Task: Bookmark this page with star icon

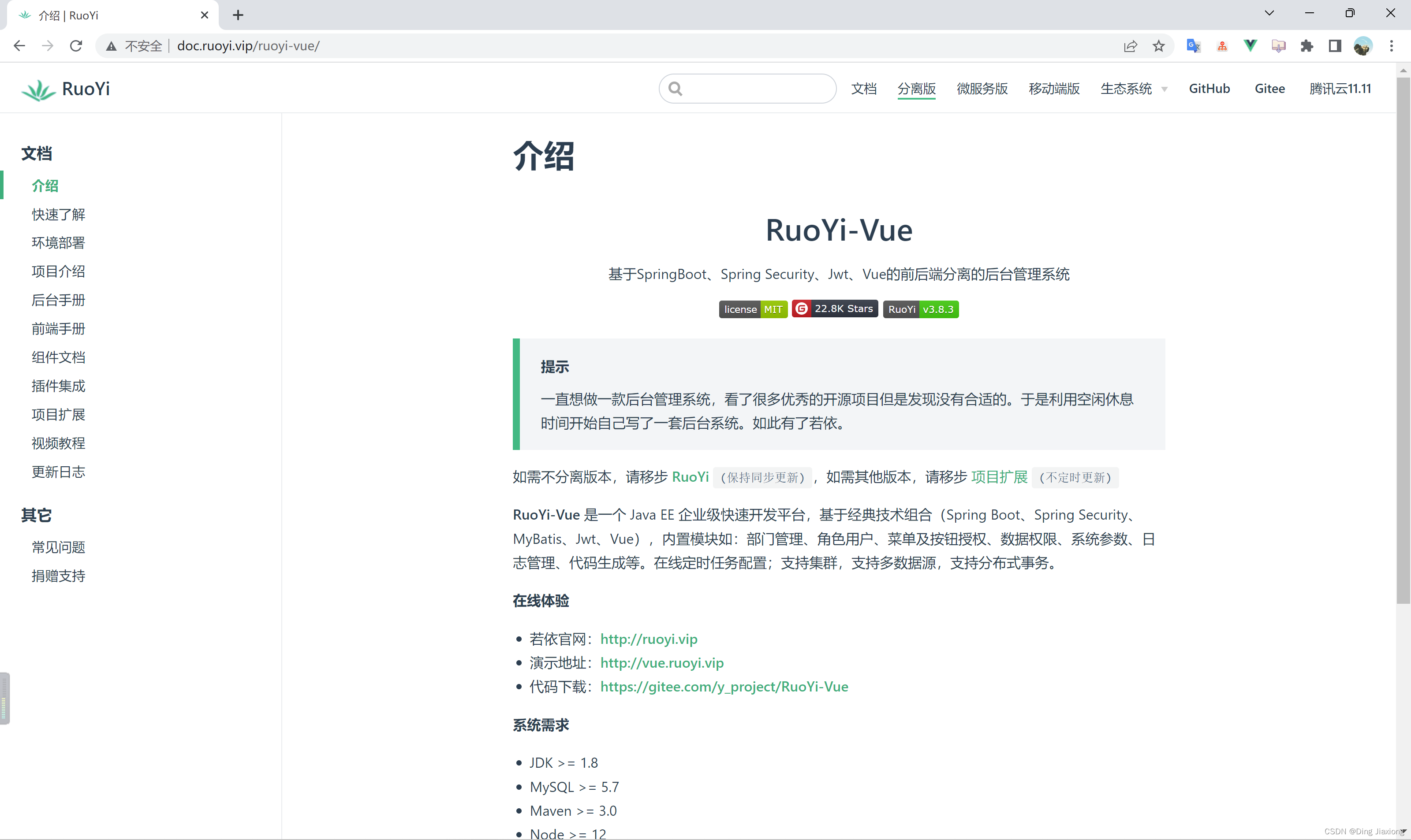Action: pyautogui.click(x=1158, y=46)
